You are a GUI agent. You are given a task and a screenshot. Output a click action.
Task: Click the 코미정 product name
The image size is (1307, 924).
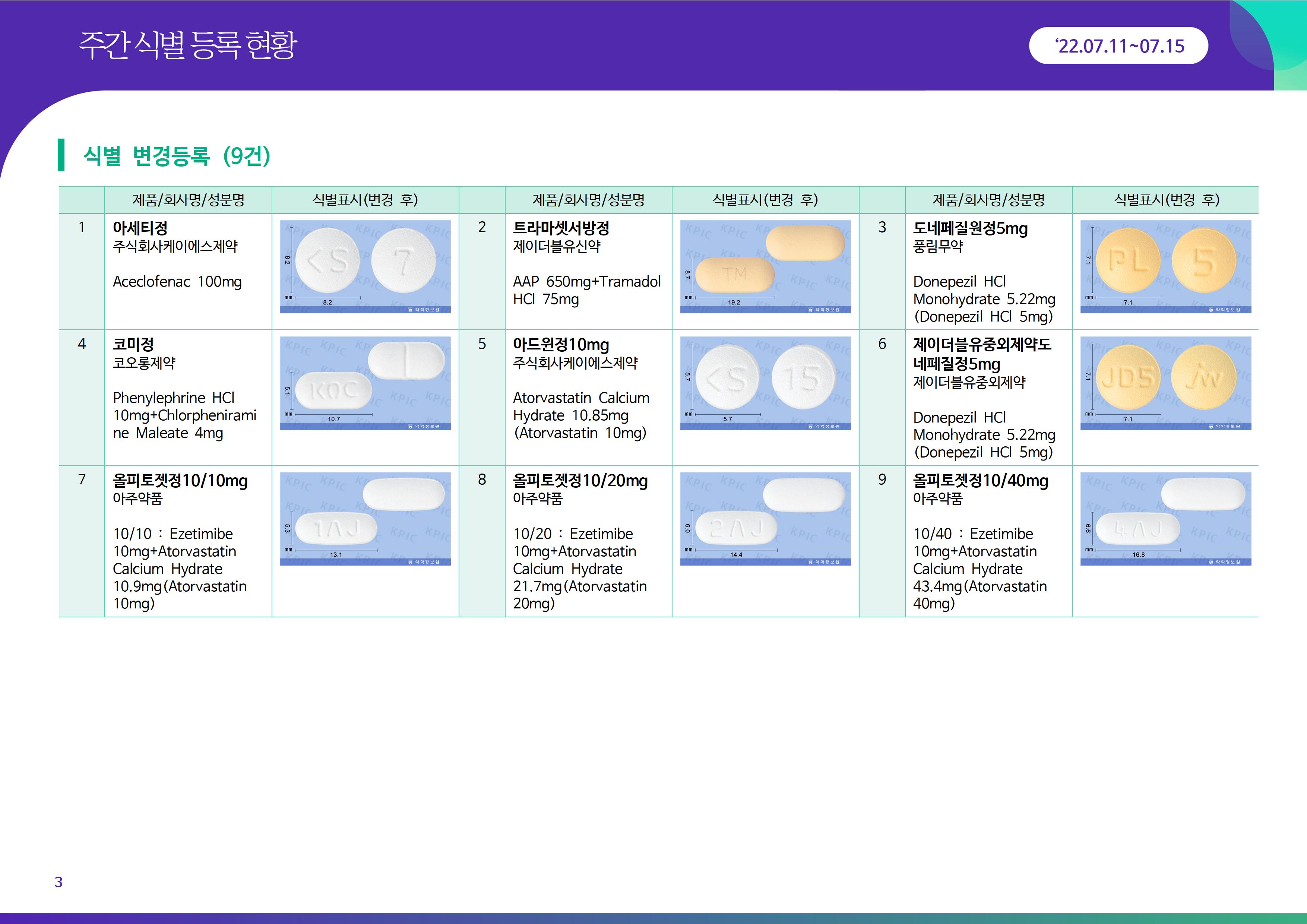click(x=133, y=344)
